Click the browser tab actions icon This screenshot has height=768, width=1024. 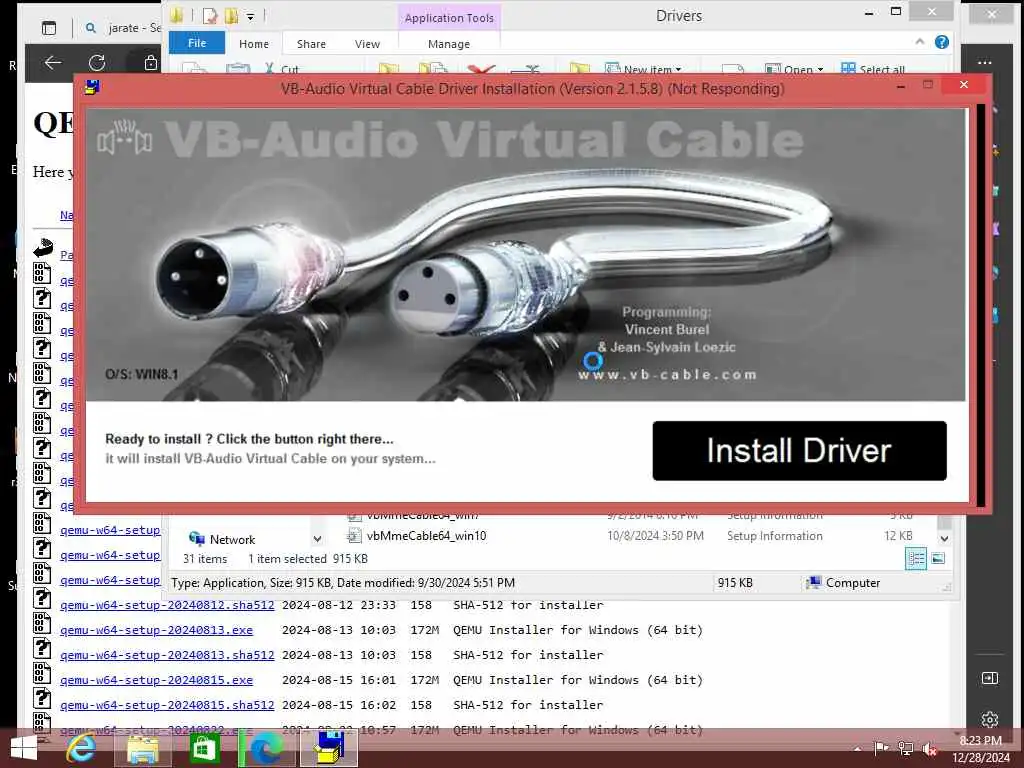49,28
